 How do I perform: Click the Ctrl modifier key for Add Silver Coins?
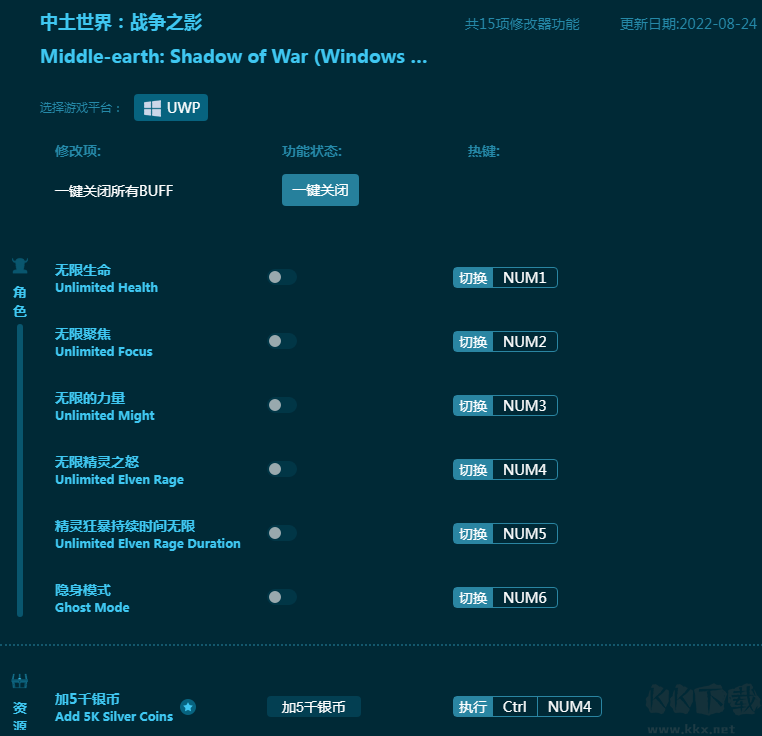pos(514,707)
